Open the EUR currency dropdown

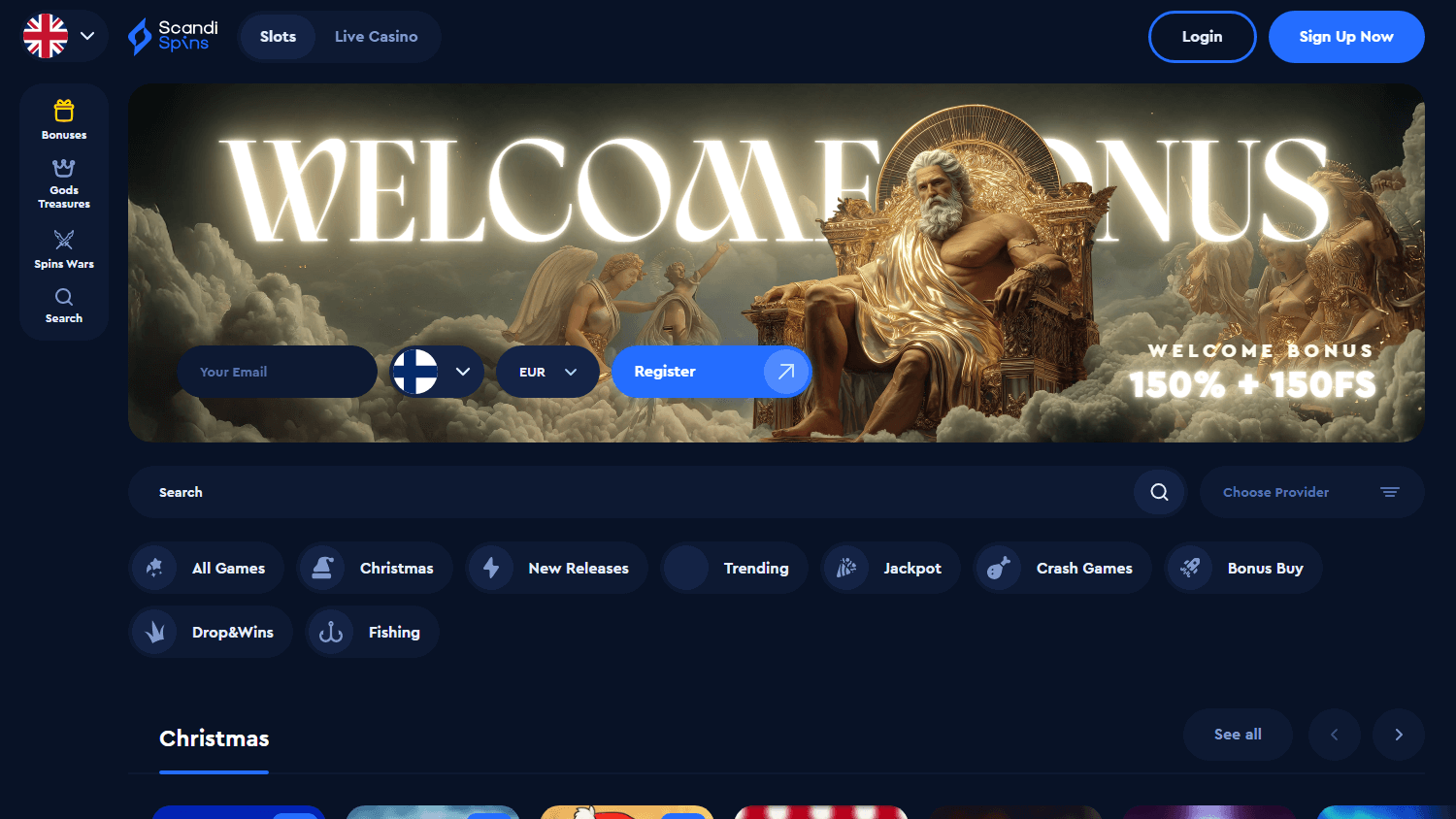(547, 372)
